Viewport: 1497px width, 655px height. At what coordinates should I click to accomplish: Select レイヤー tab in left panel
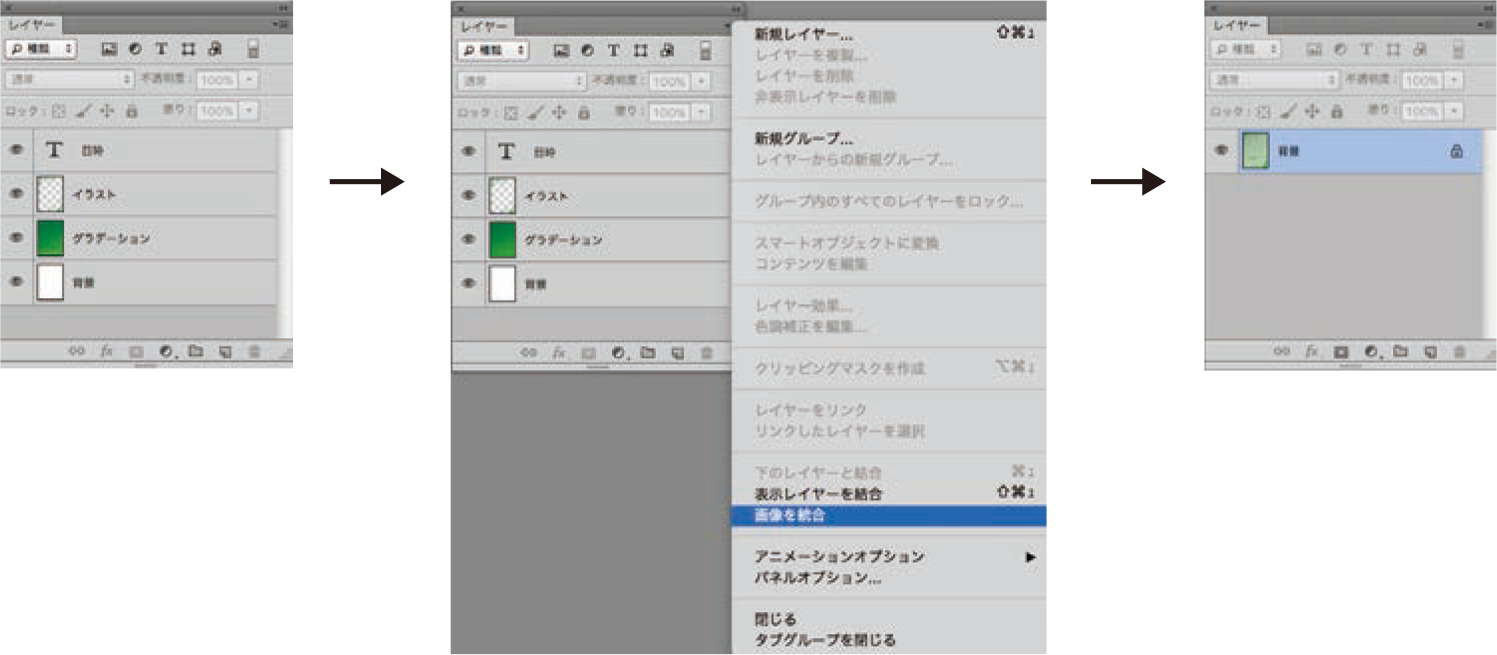click(31, 24)
